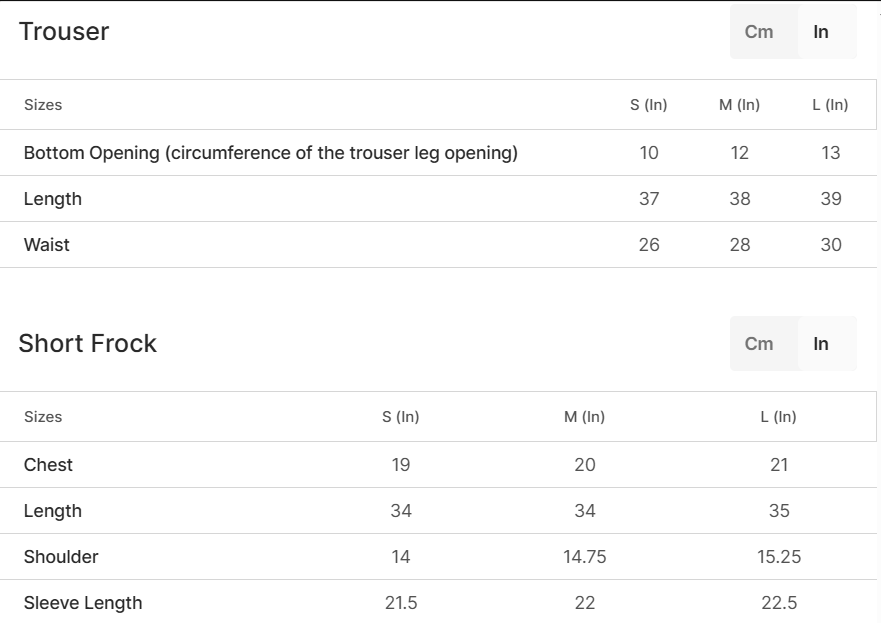Click the Trouser Waist row label
Image resolution: width=881 pixels, height=623 pixels.
pos(47,245)
